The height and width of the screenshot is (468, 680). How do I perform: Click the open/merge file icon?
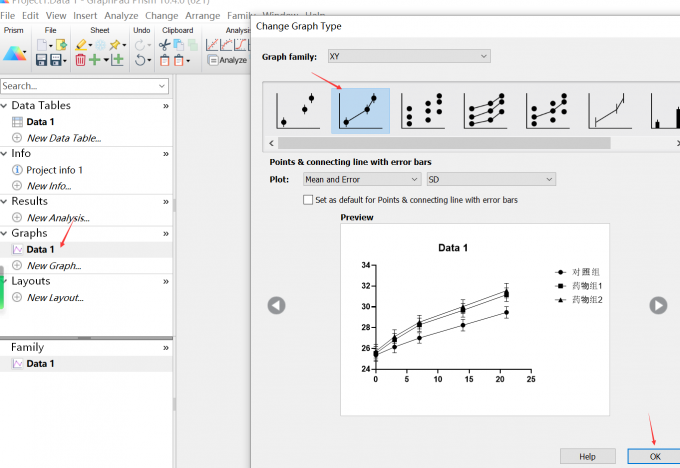pos(62,45)
